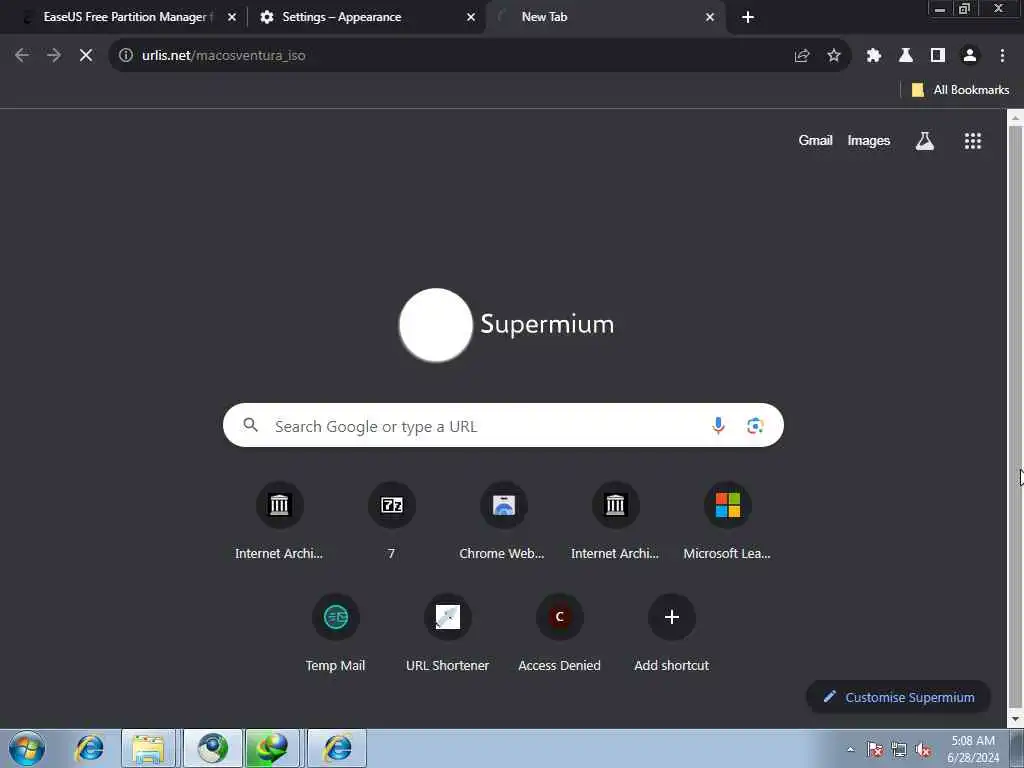The height and width of the screenshot is (768, 1024).
Task: Open the 7-Zip shortcut tile
Action: [x=392, y=520]
